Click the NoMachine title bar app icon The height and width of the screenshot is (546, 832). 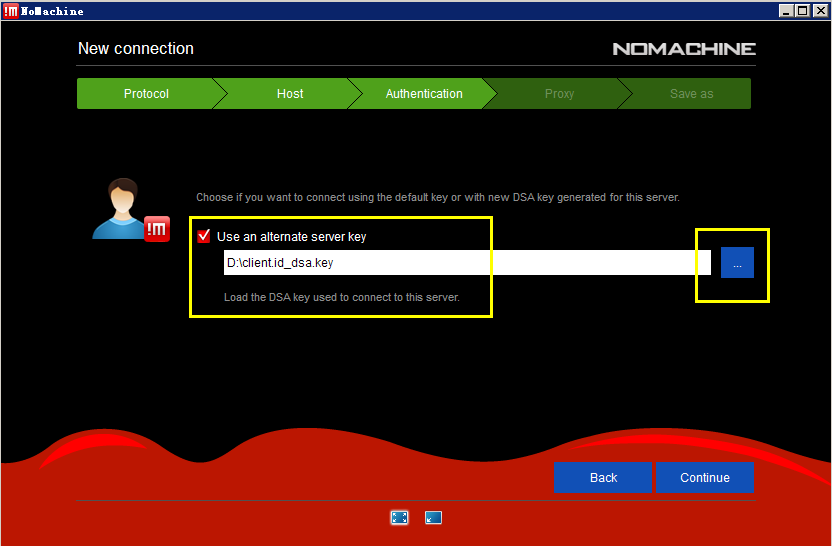coord(11,11)
